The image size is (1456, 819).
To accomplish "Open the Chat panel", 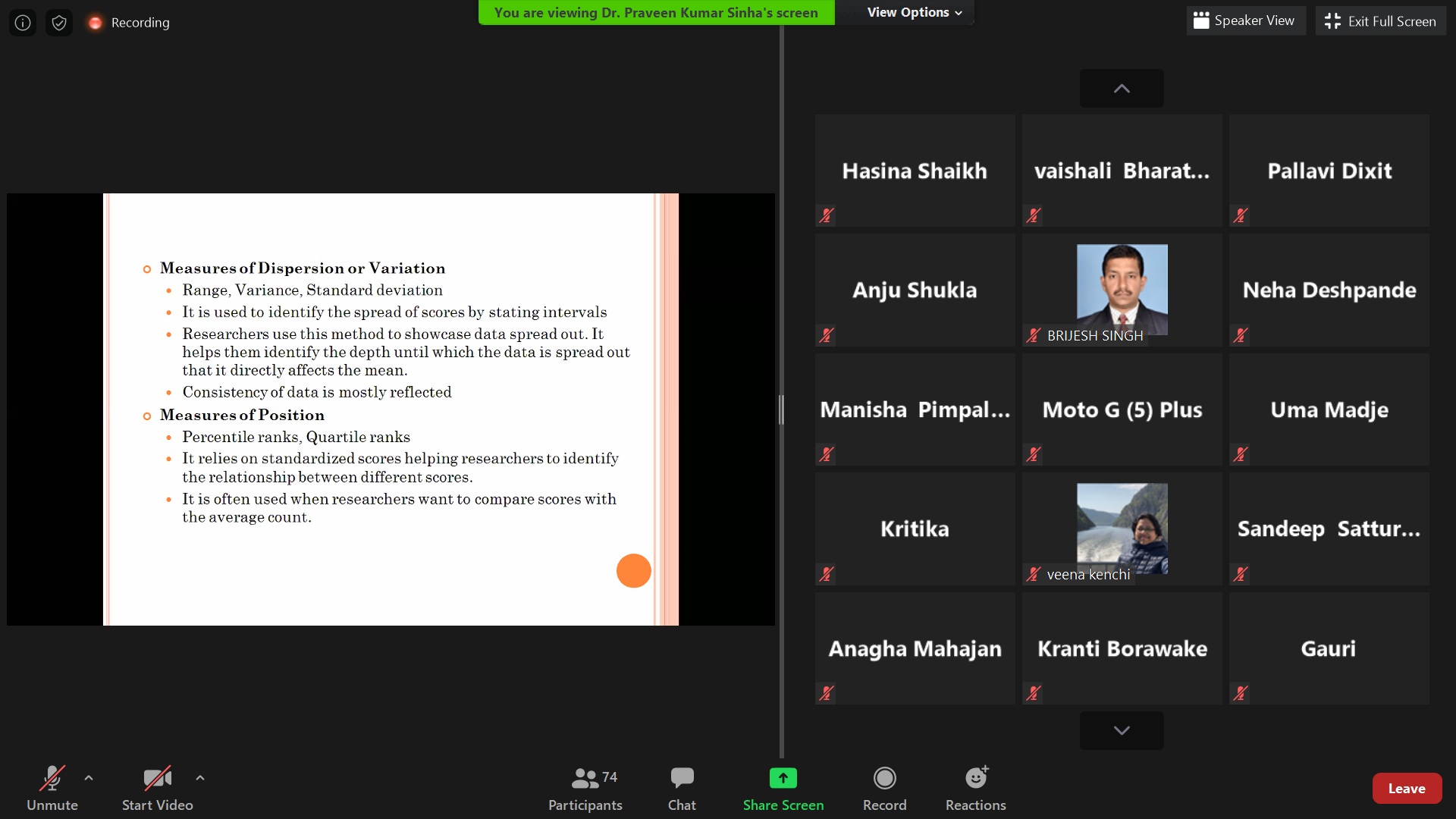I will tap(681, 789).
